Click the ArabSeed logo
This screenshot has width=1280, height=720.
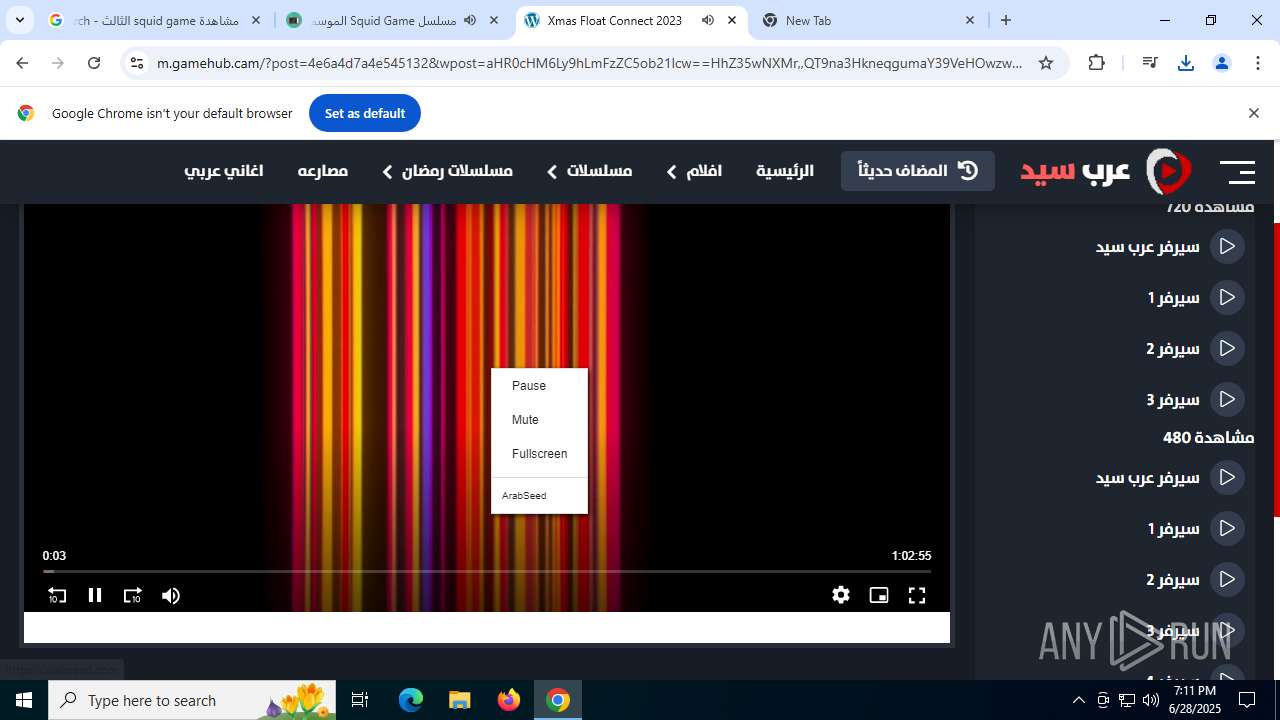[1106, 172]
